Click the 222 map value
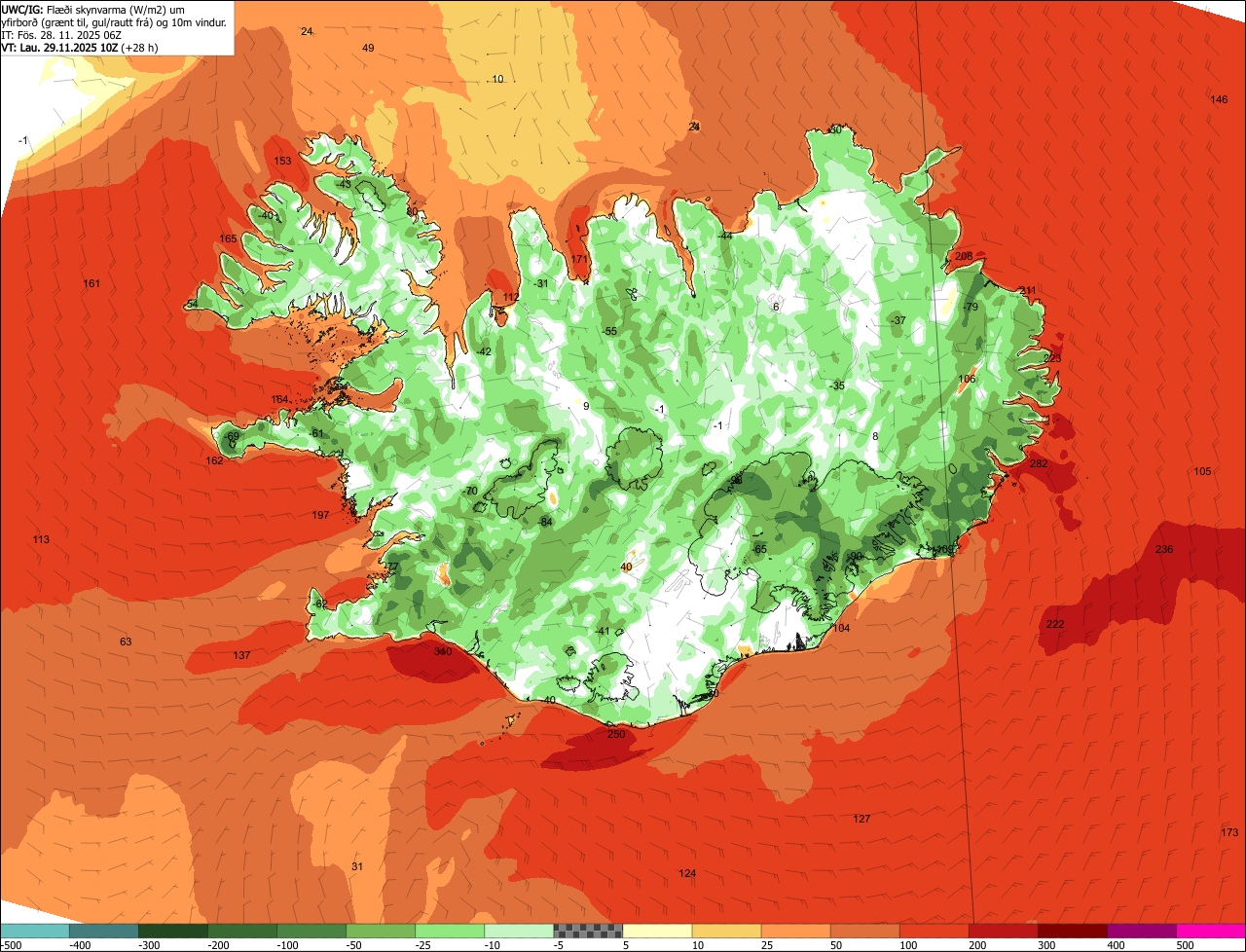Viewport: 1246px width, 952px height. 1055,624
